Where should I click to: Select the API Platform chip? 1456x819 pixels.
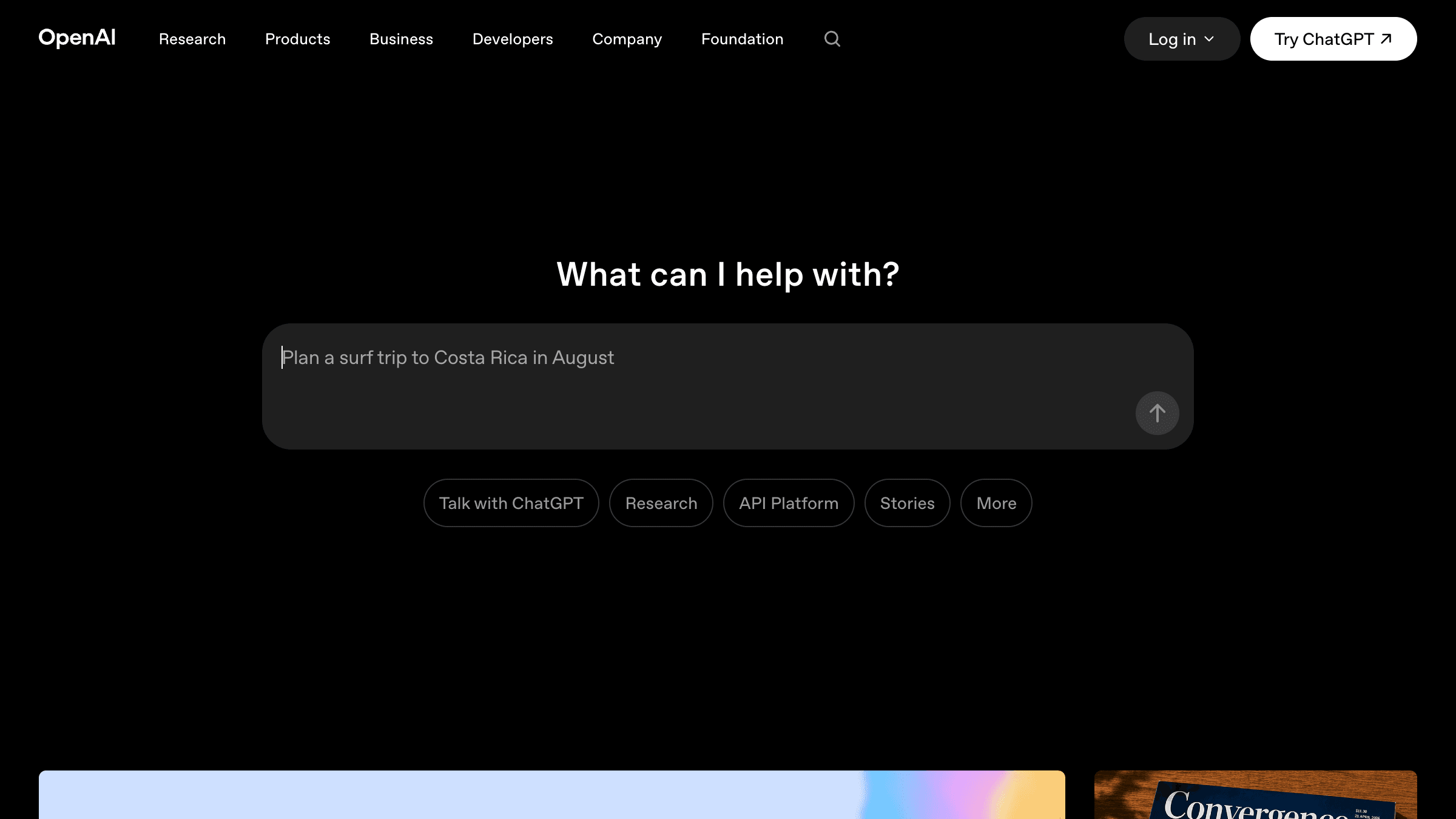coord(789,503)
